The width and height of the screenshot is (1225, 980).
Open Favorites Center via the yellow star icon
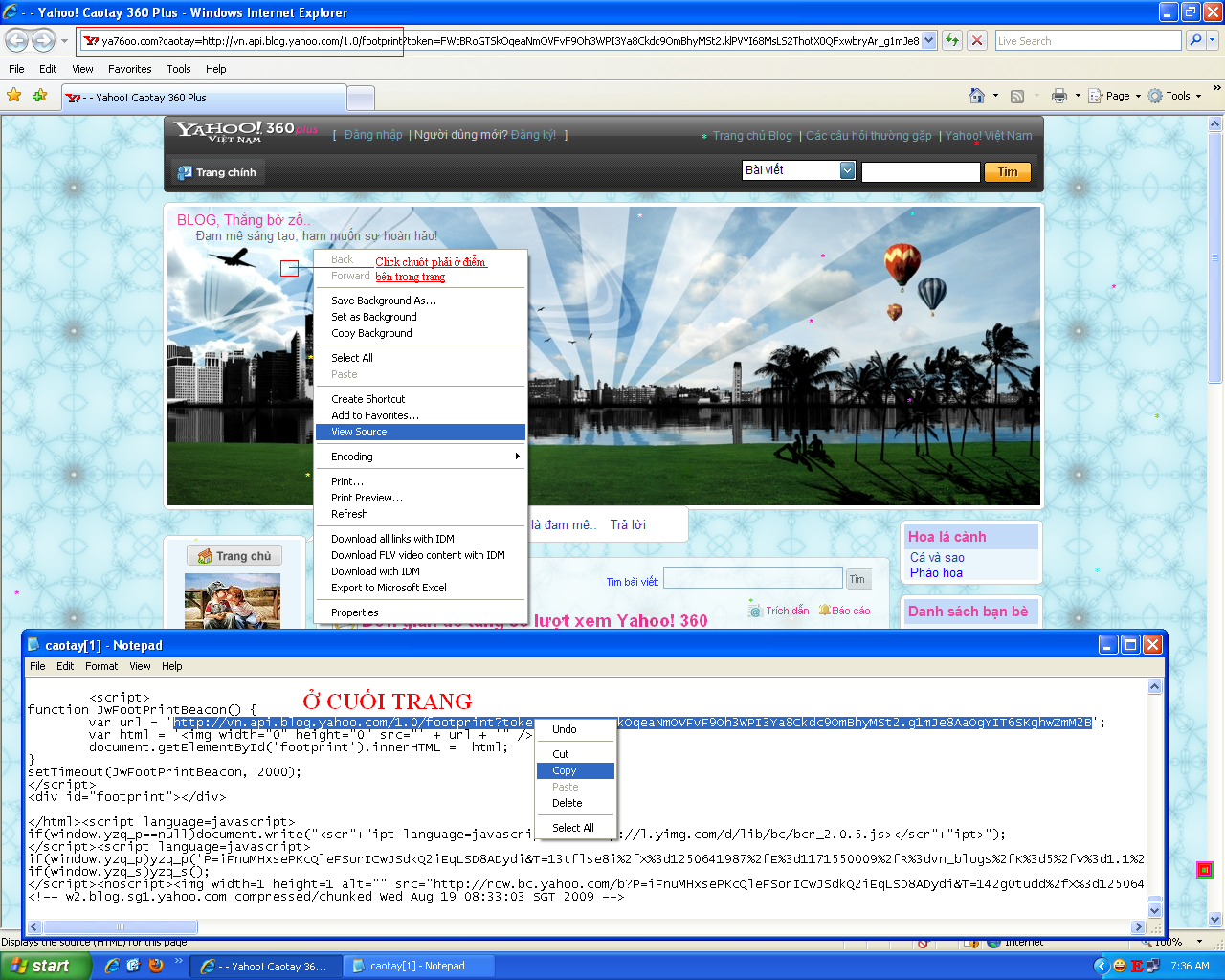tap(13, 96)
